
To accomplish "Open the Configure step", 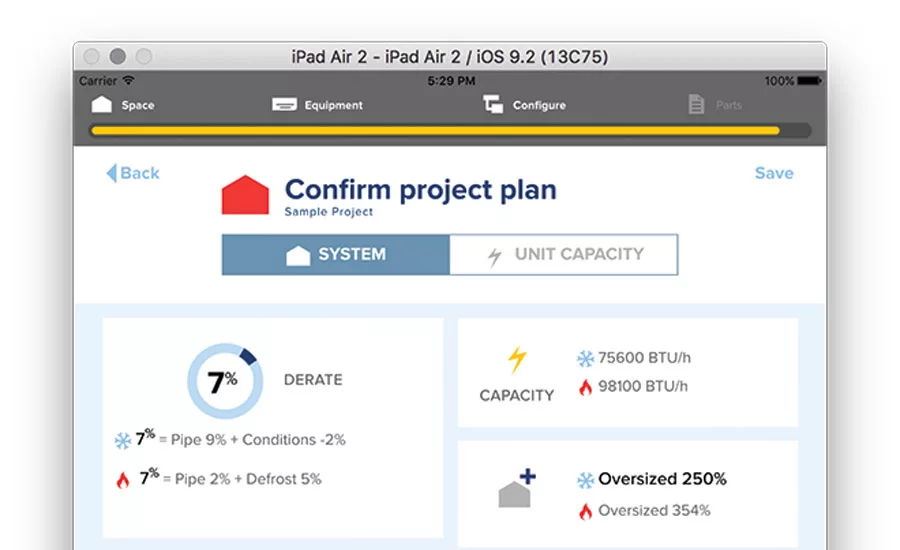I will [x=525, y=104].
